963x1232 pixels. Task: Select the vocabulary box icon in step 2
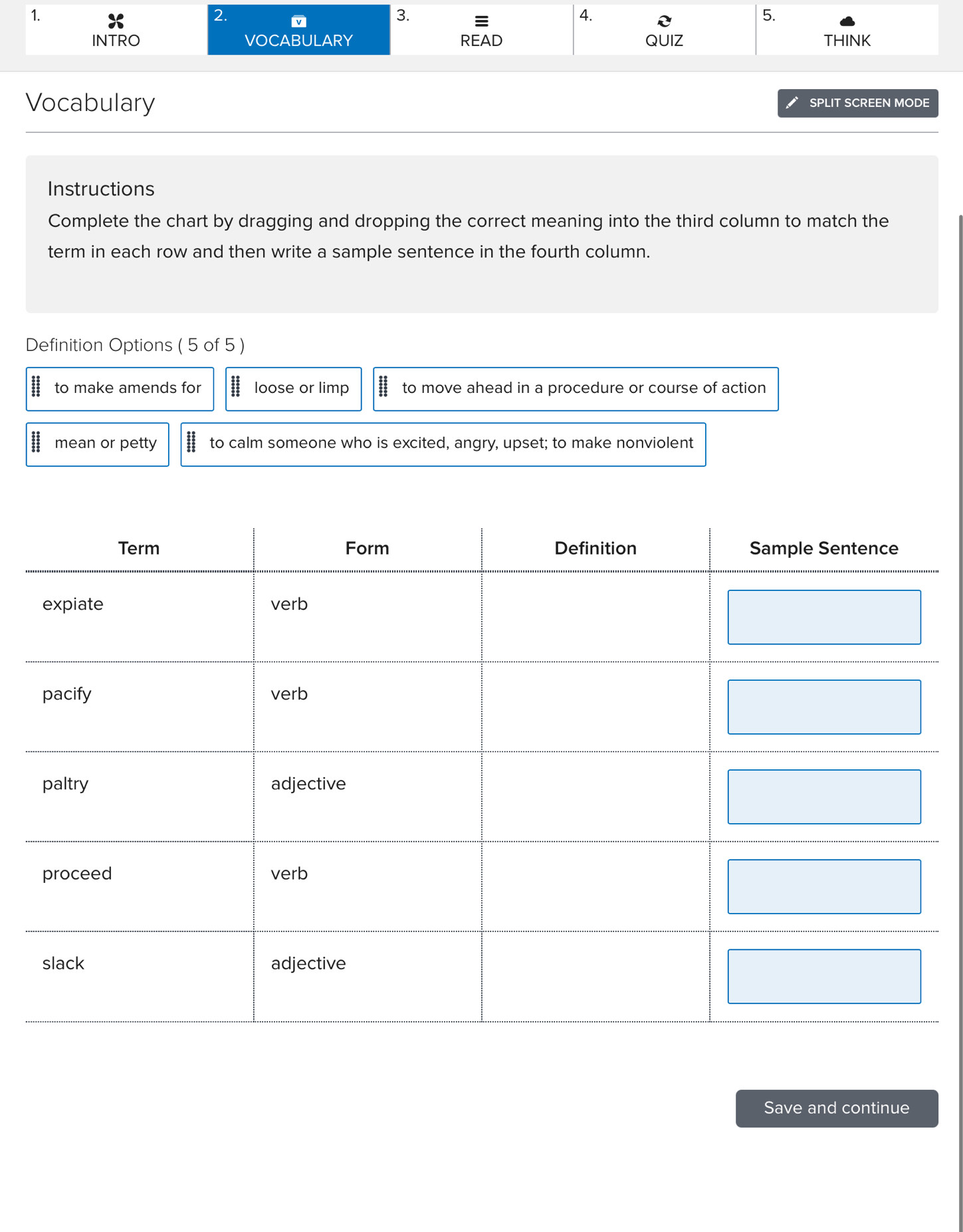click(x=298, y=21)
